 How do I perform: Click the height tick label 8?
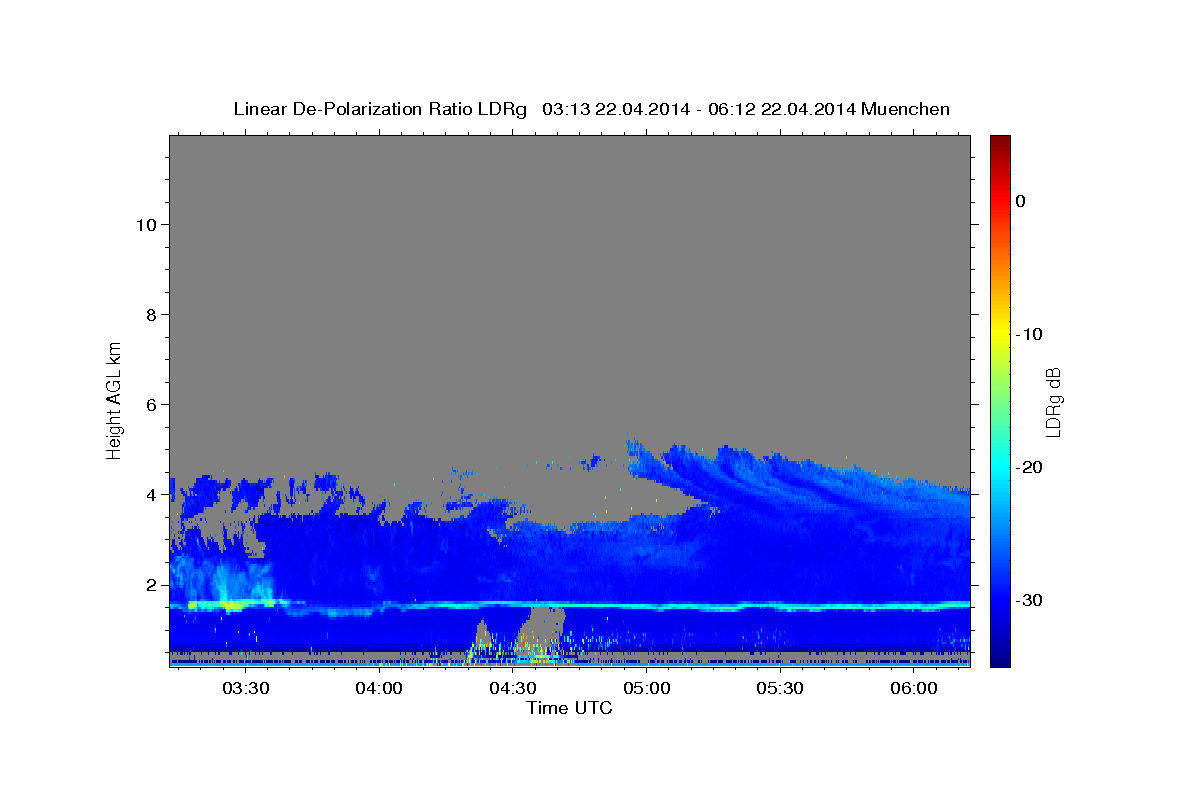[150, 314]
